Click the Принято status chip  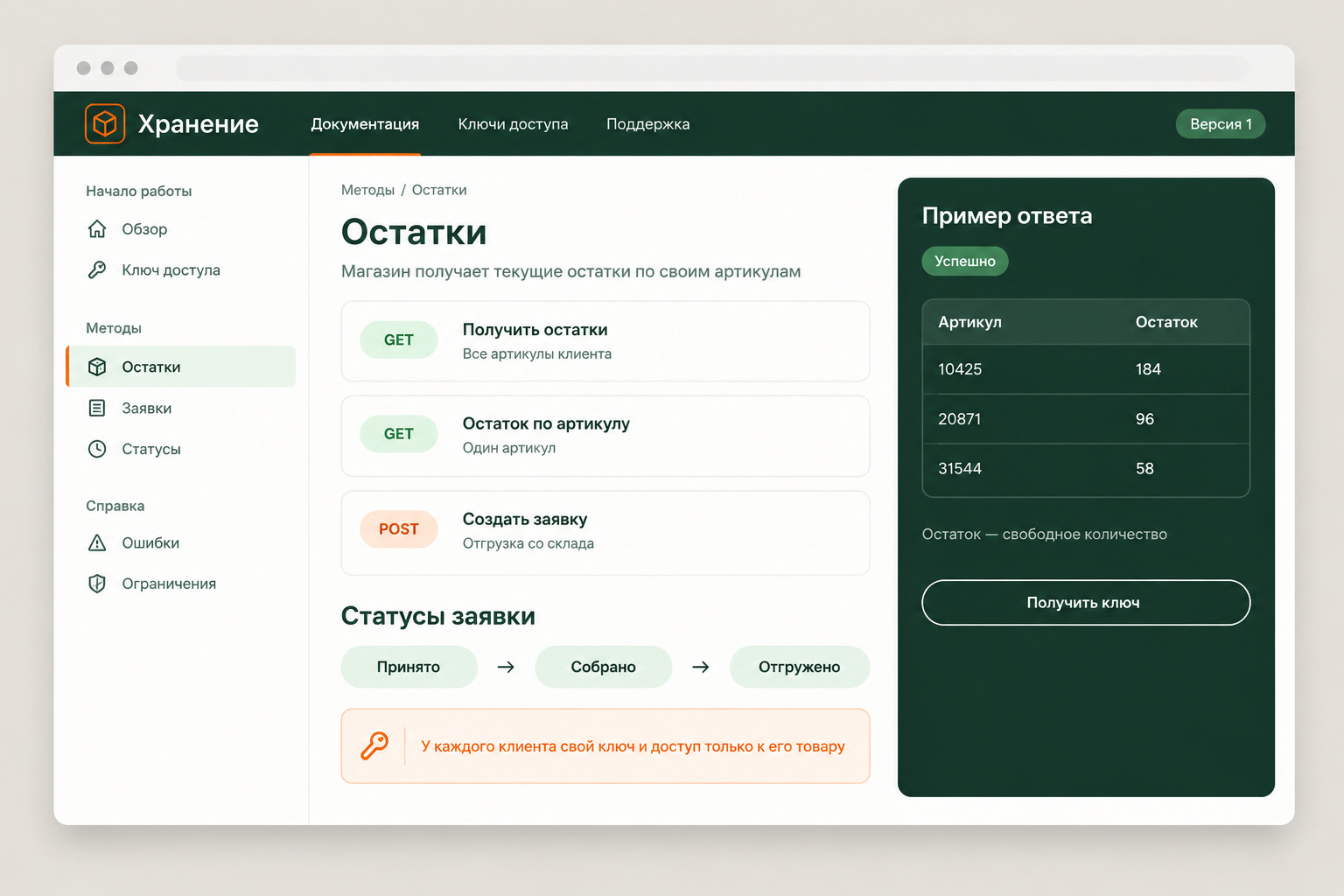[409, 667]
